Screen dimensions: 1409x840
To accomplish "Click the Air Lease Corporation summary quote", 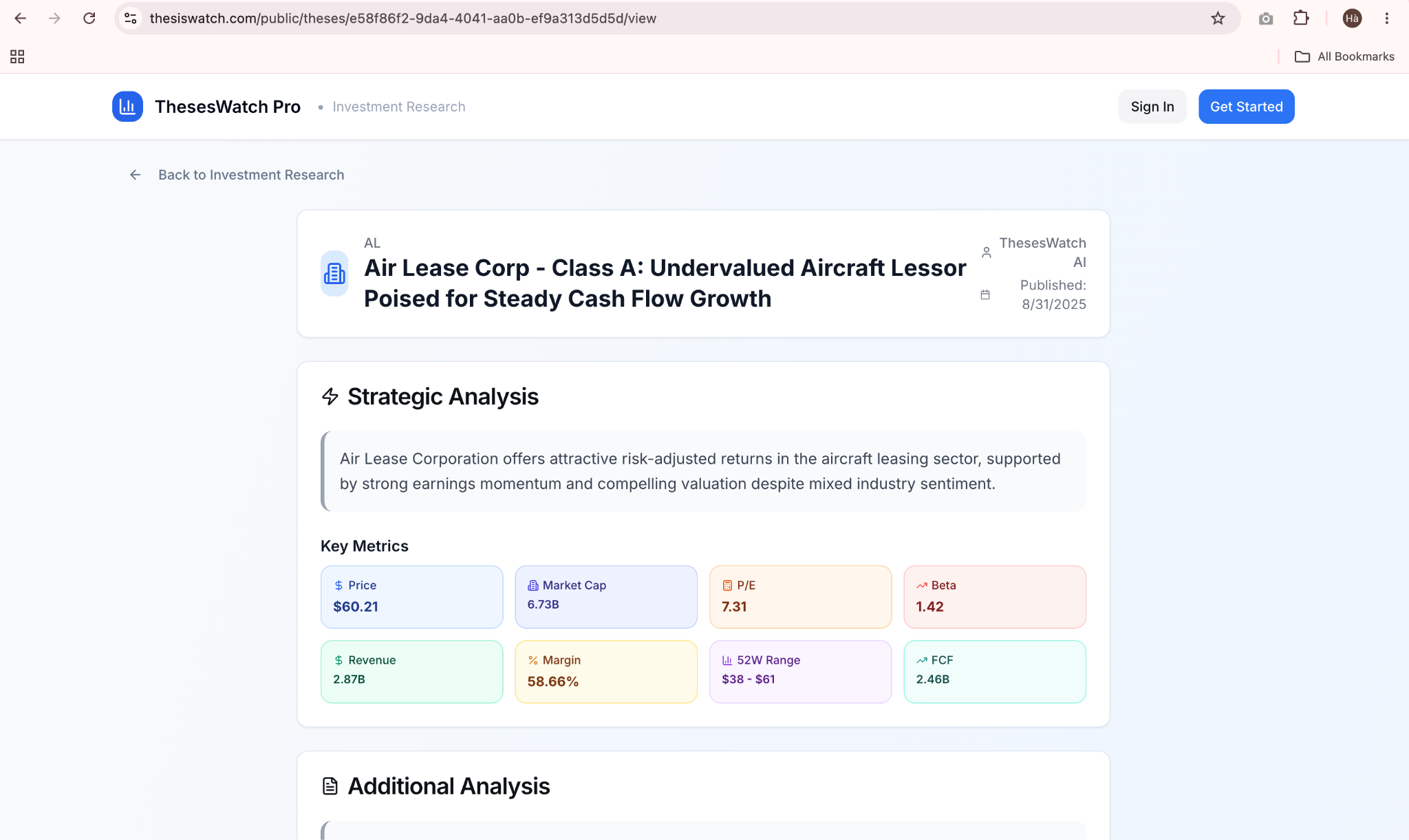I will click(703, 471).
